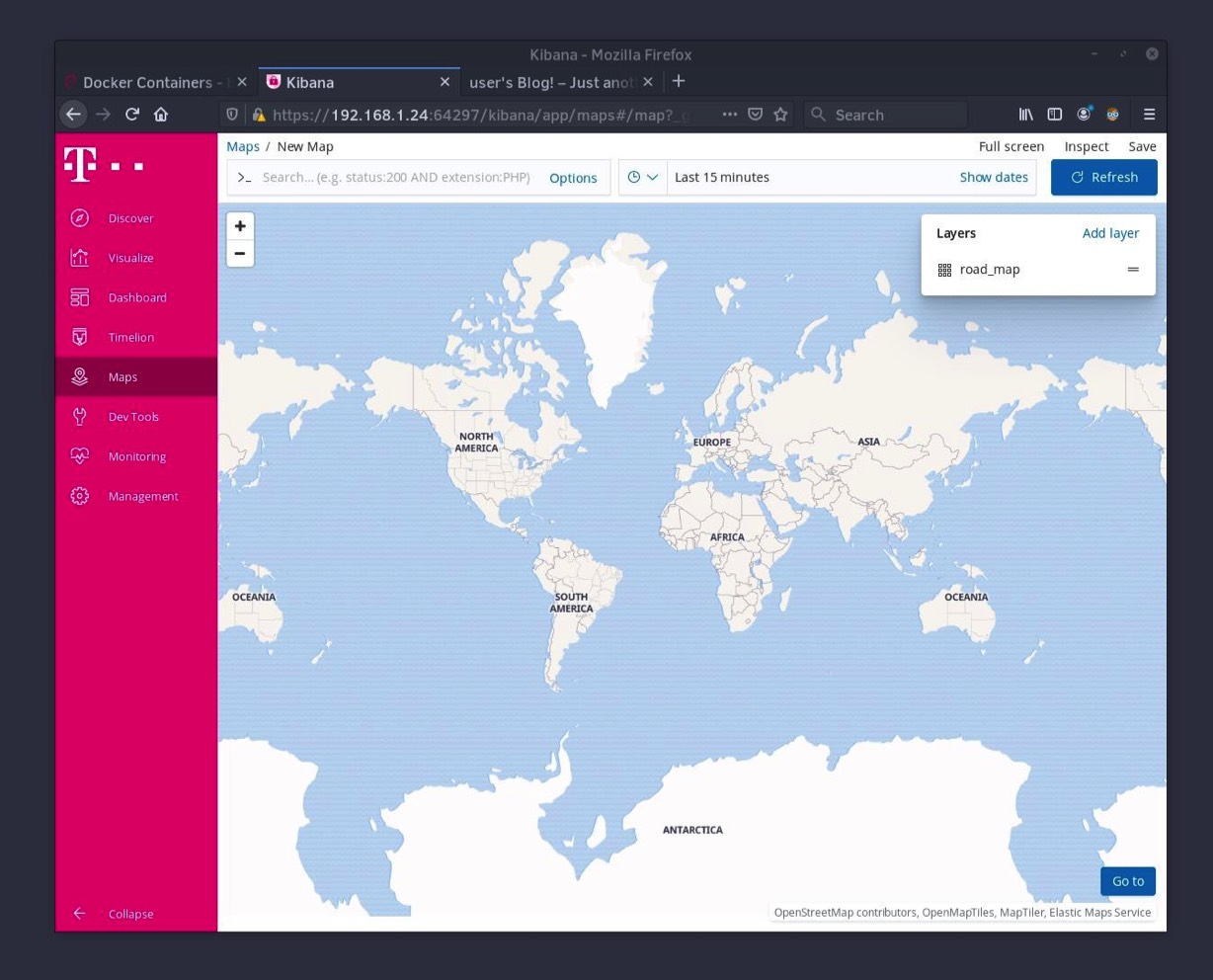Toggle the Firefox sidebar icon

tap(1055, 115)
